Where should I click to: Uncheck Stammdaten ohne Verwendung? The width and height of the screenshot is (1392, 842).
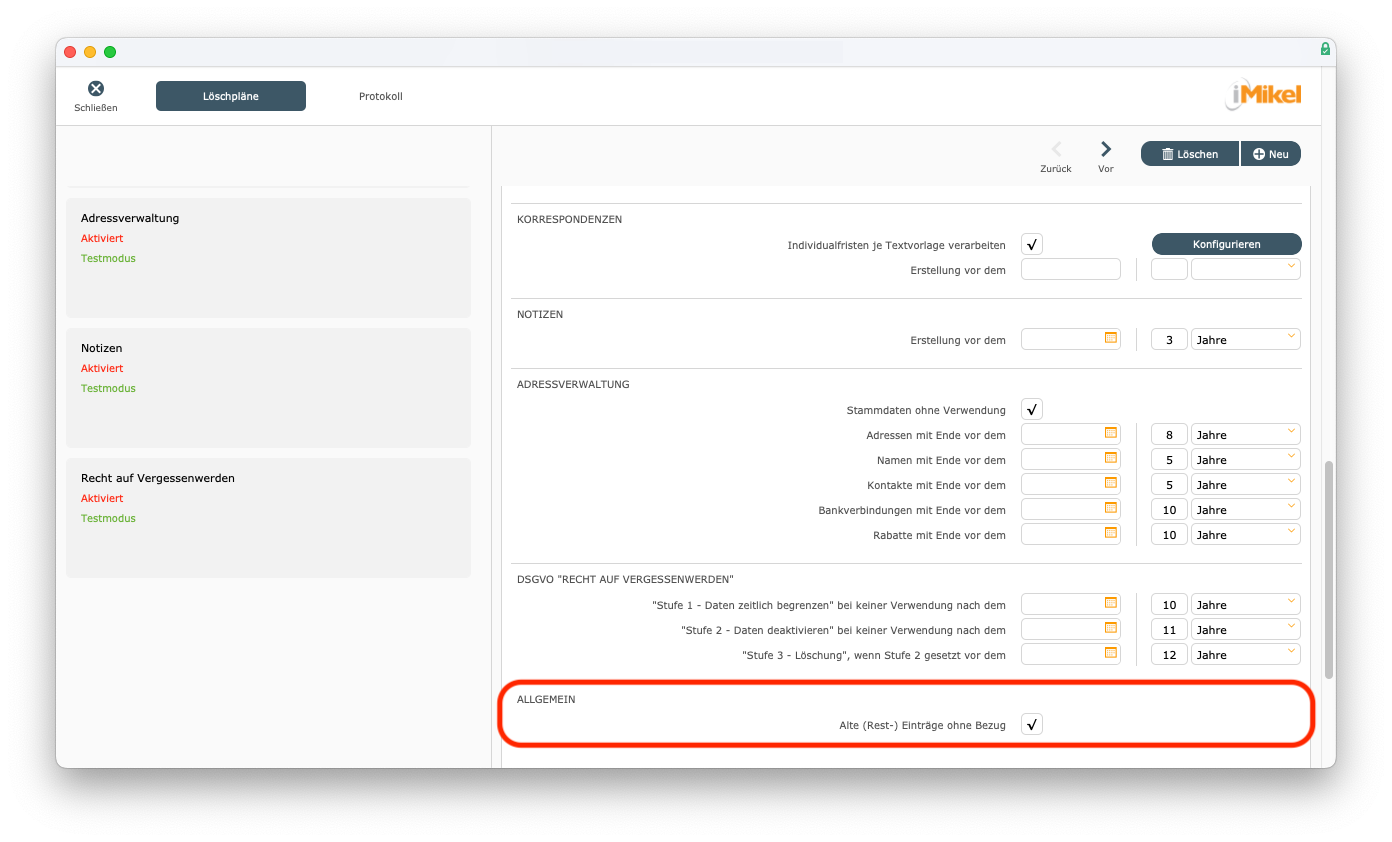(x=1032, y=409)
